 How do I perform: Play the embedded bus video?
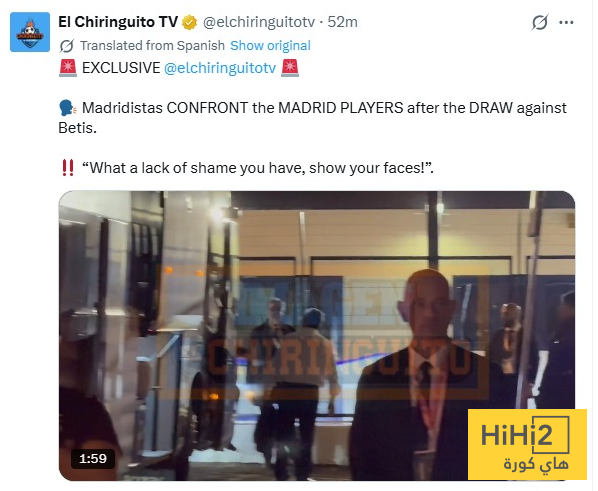tap(317, 335)
